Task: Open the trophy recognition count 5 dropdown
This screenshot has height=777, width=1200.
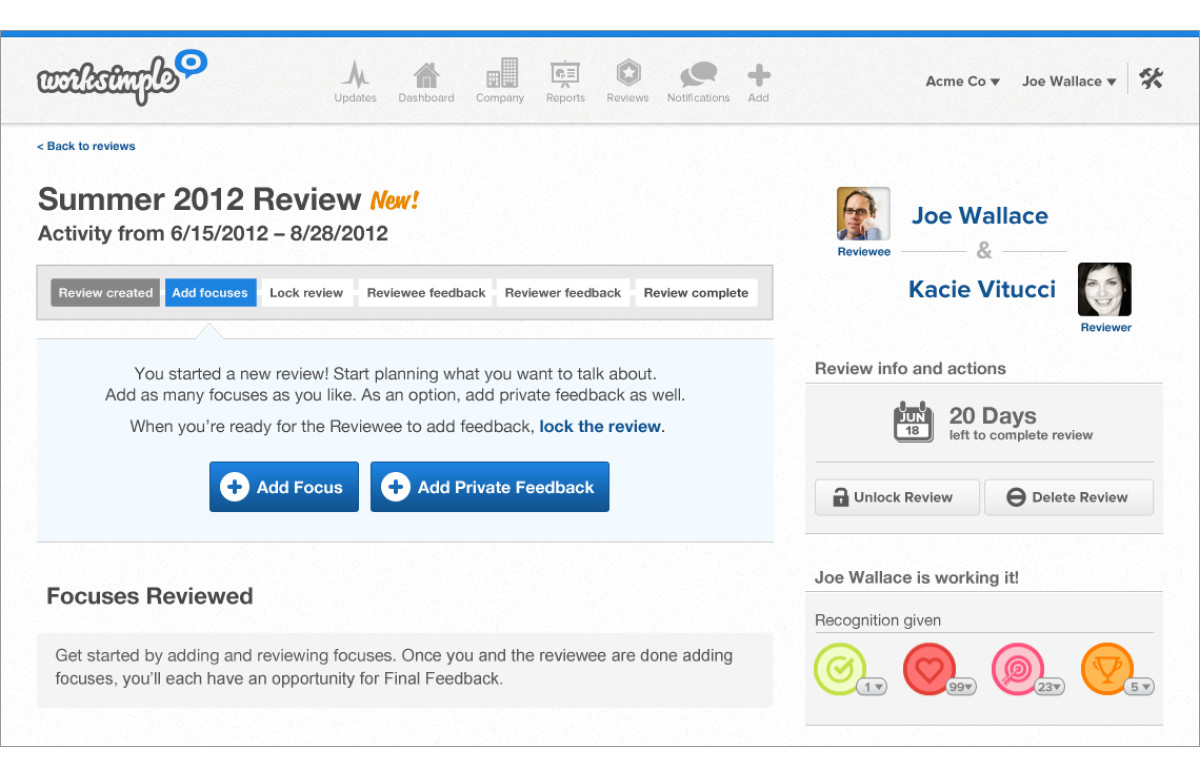Action: click(1139, 687)
